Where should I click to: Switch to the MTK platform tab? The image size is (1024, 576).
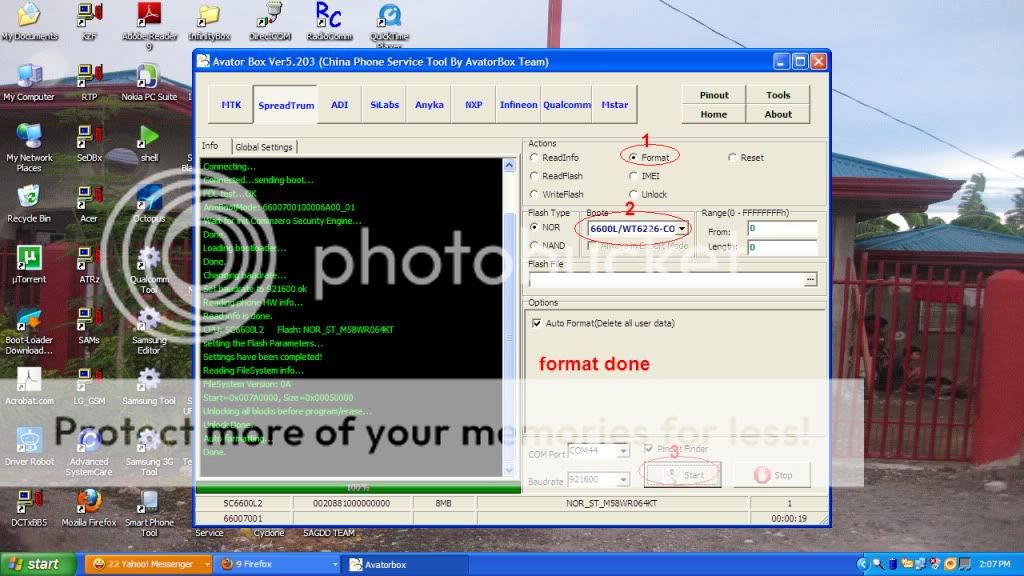tap(230, 104)
